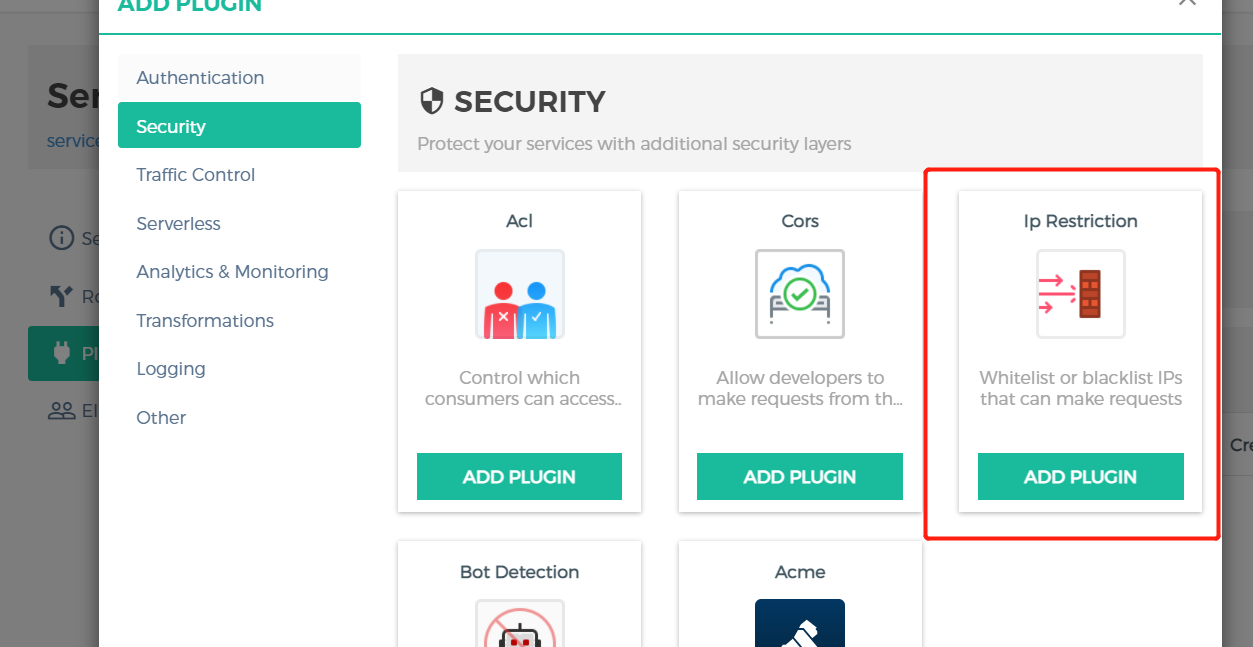
Task: Switch to Traffic Control plugins
Action: (196, 175)
